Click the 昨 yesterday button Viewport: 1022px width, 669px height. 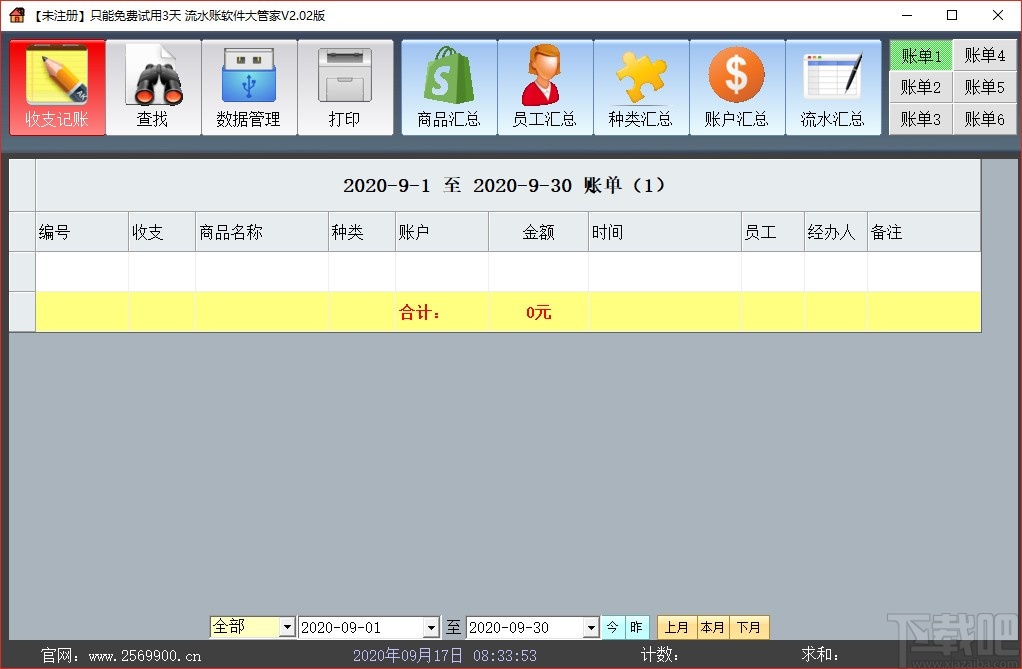(637, 627)
